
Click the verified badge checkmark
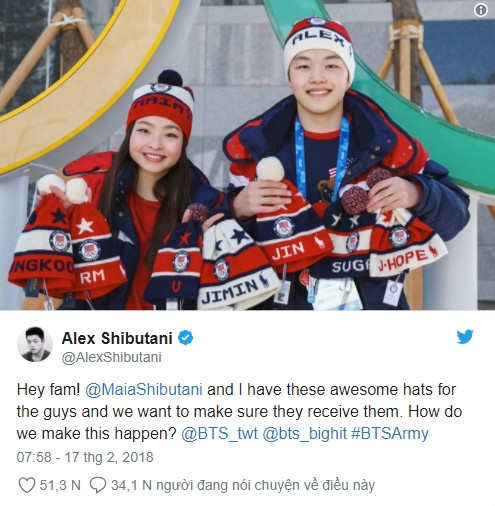point(185,338)
